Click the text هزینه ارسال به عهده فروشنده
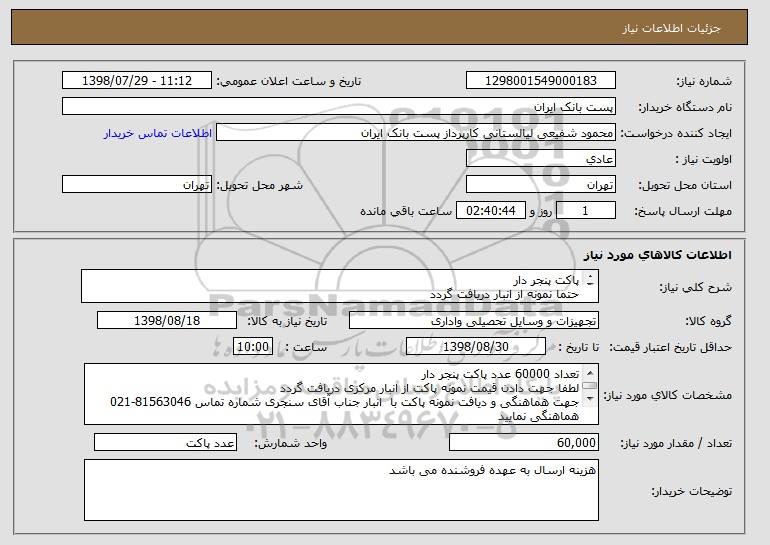Screen dimensions: 770x545 point(510,470)
